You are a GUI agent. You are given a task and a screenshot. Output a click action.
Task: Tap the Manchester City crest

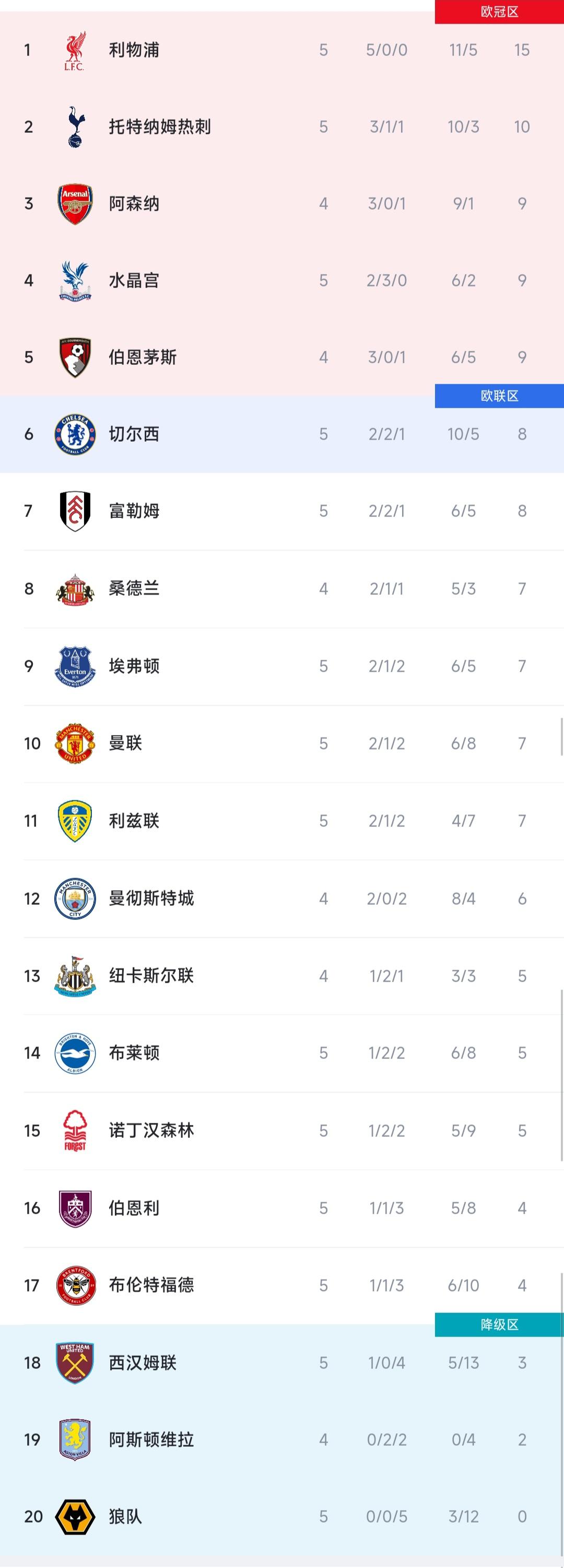[75, 898]
